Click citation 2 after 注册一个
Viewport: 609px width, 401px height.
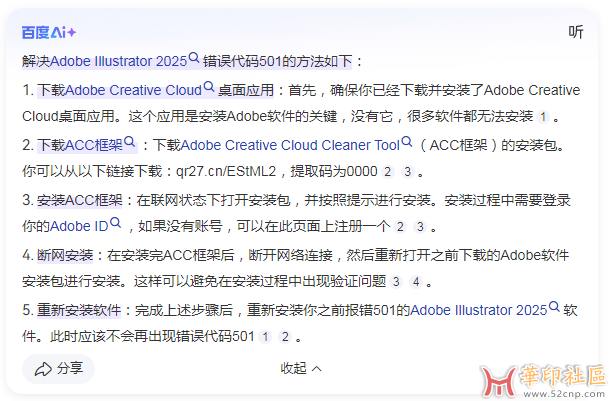[400, 227]
